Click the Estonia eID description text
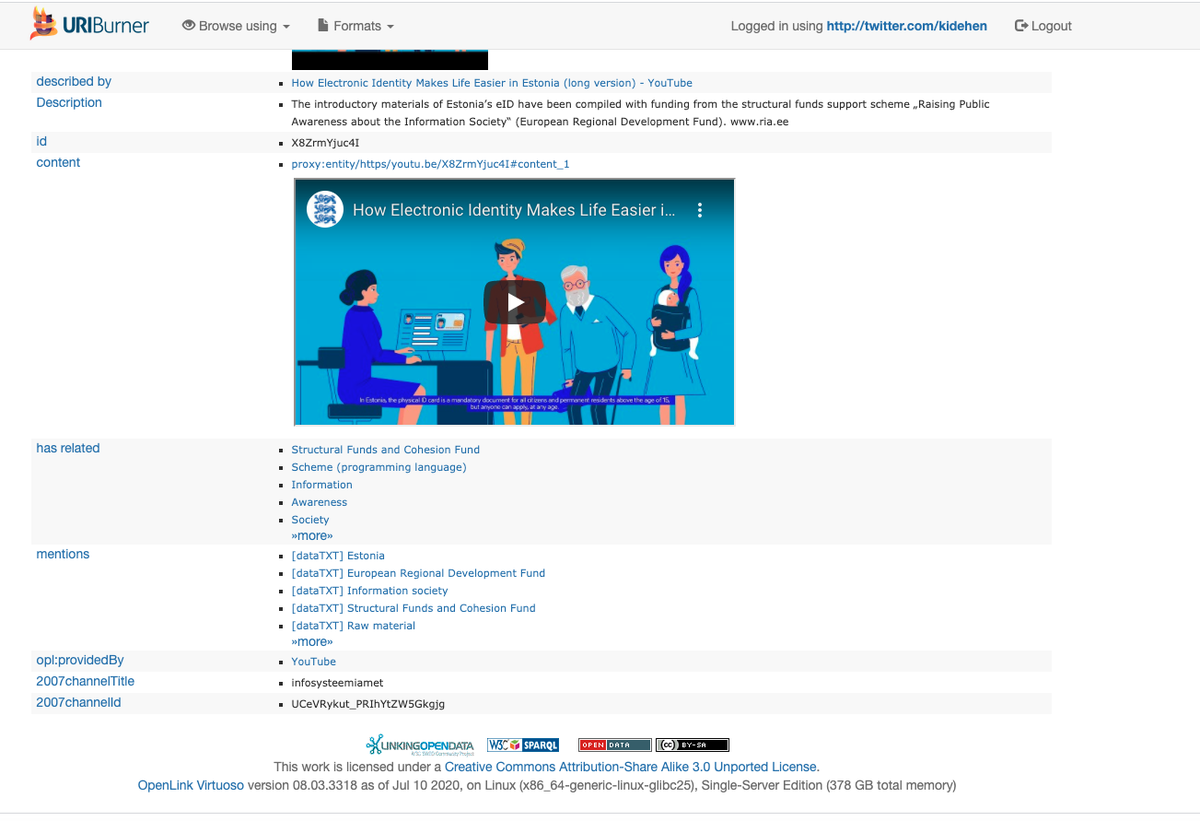Image resolution: width=1200 pixels, height=821 pixels. [640, 113]
